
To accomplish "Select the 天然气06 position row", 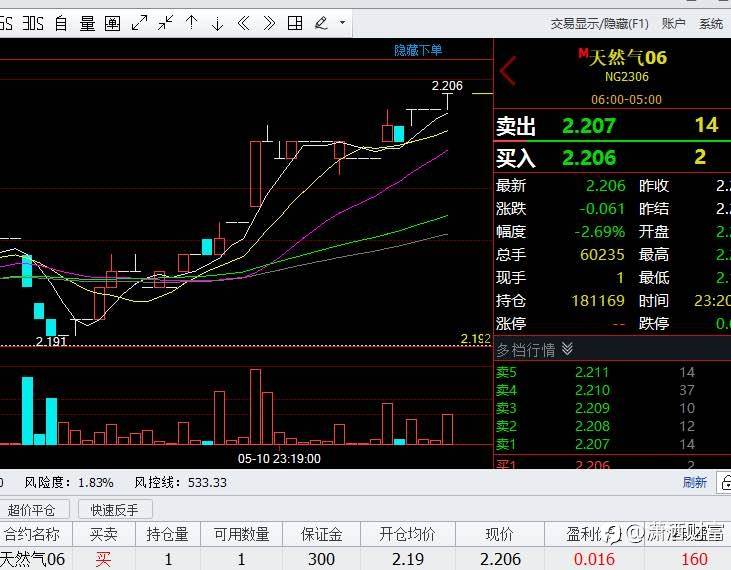I will click(x=366, y=559).
